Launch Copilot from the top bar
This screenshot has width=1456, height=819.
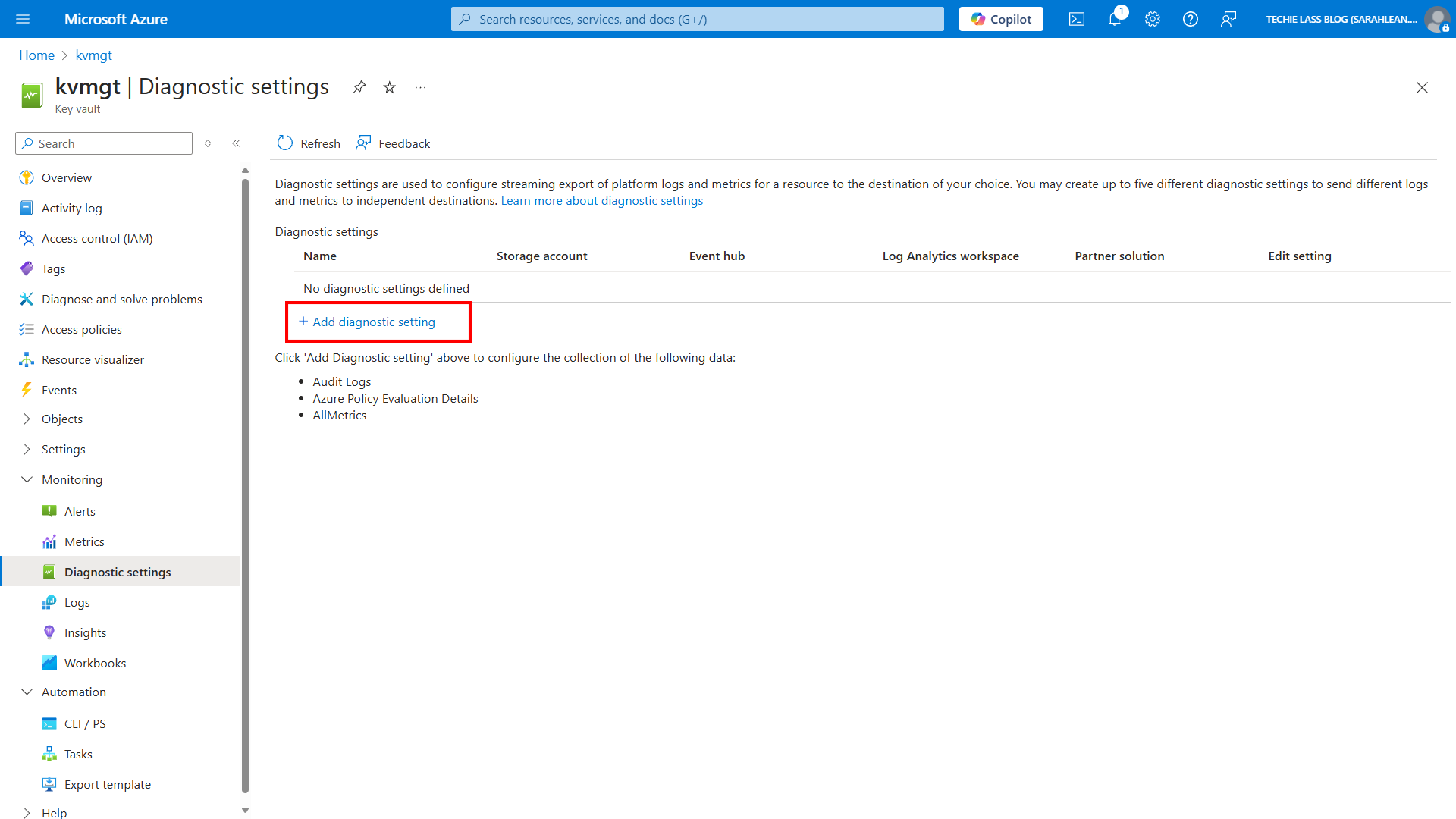pos(1000,19)
